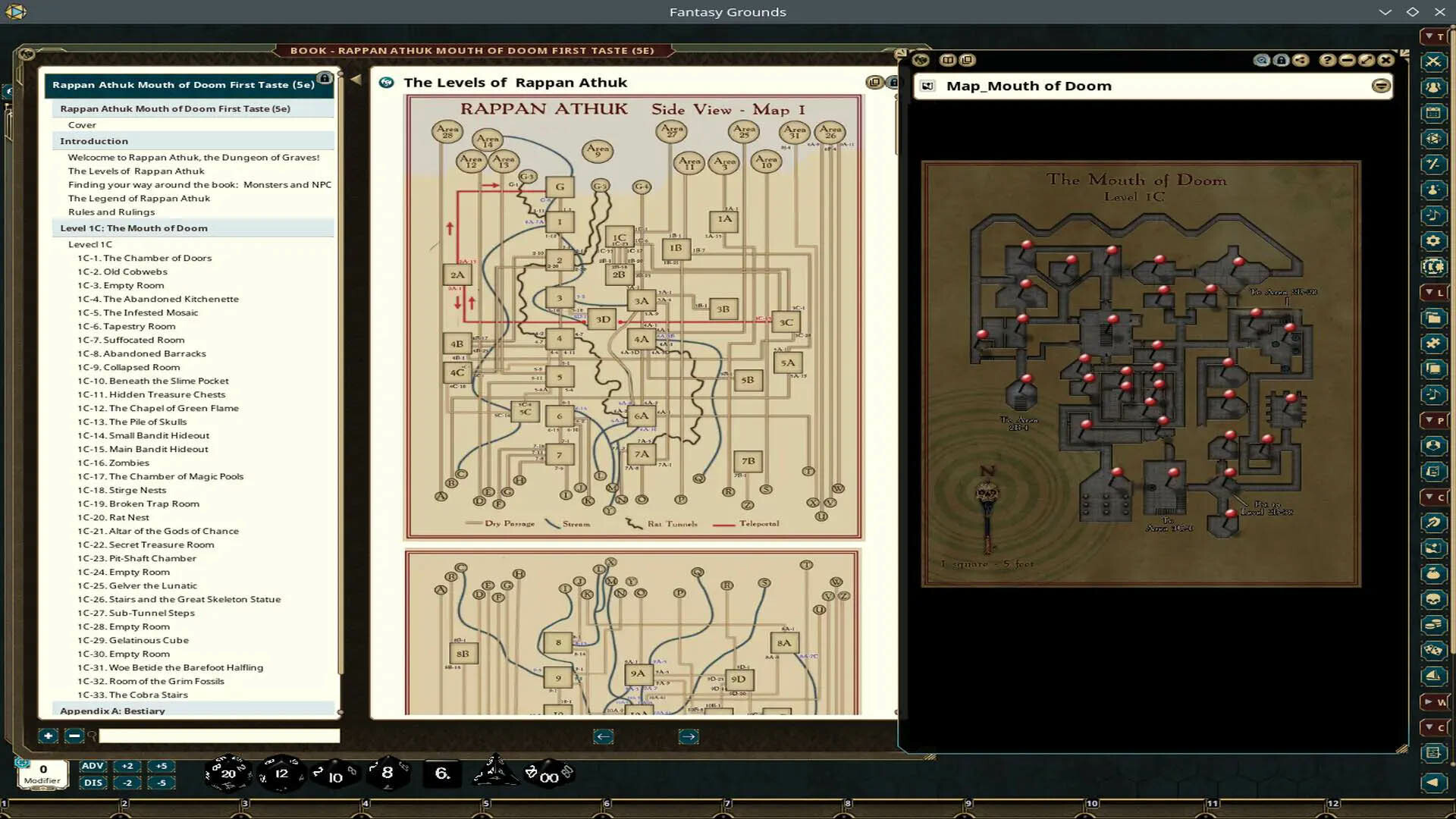Screen dimensions: 1456x819
Task: Enable the DIS disadvantage toggle
Action: pos(93,782)
